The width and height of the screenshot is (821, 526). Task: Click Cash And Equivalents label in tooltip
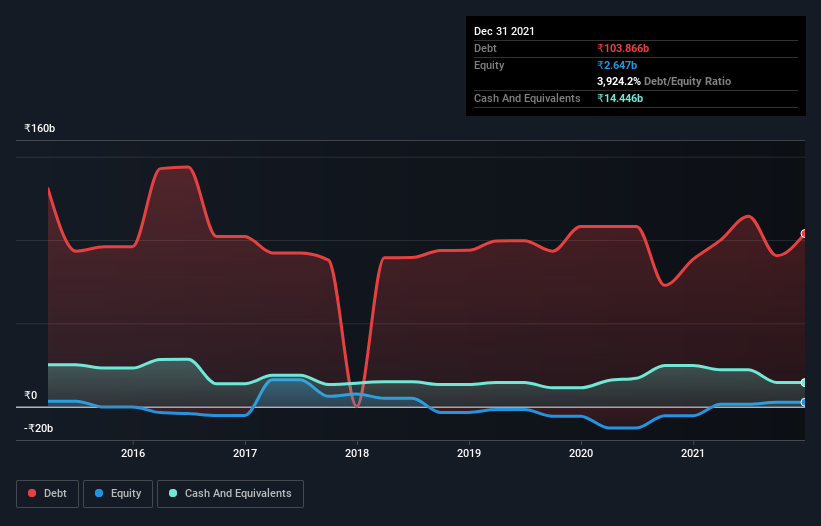(527, 98)
